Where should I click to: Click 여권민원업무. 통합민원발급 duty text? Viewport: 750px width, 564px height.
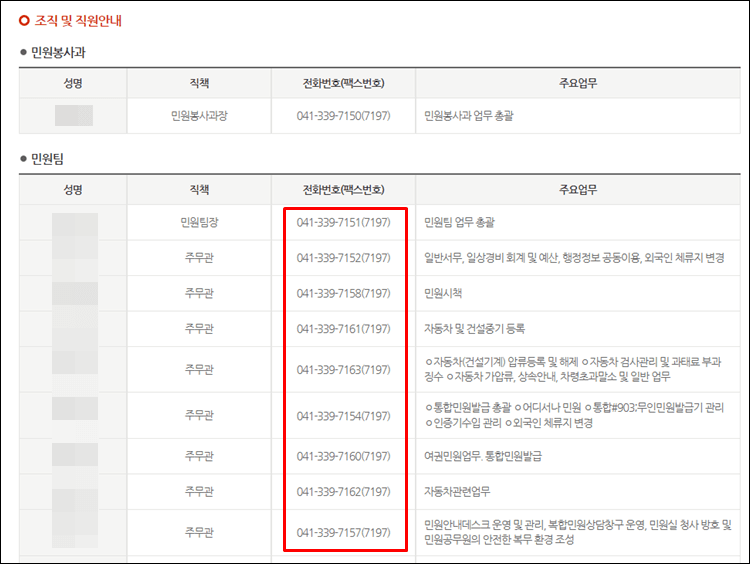pos(483,456)
